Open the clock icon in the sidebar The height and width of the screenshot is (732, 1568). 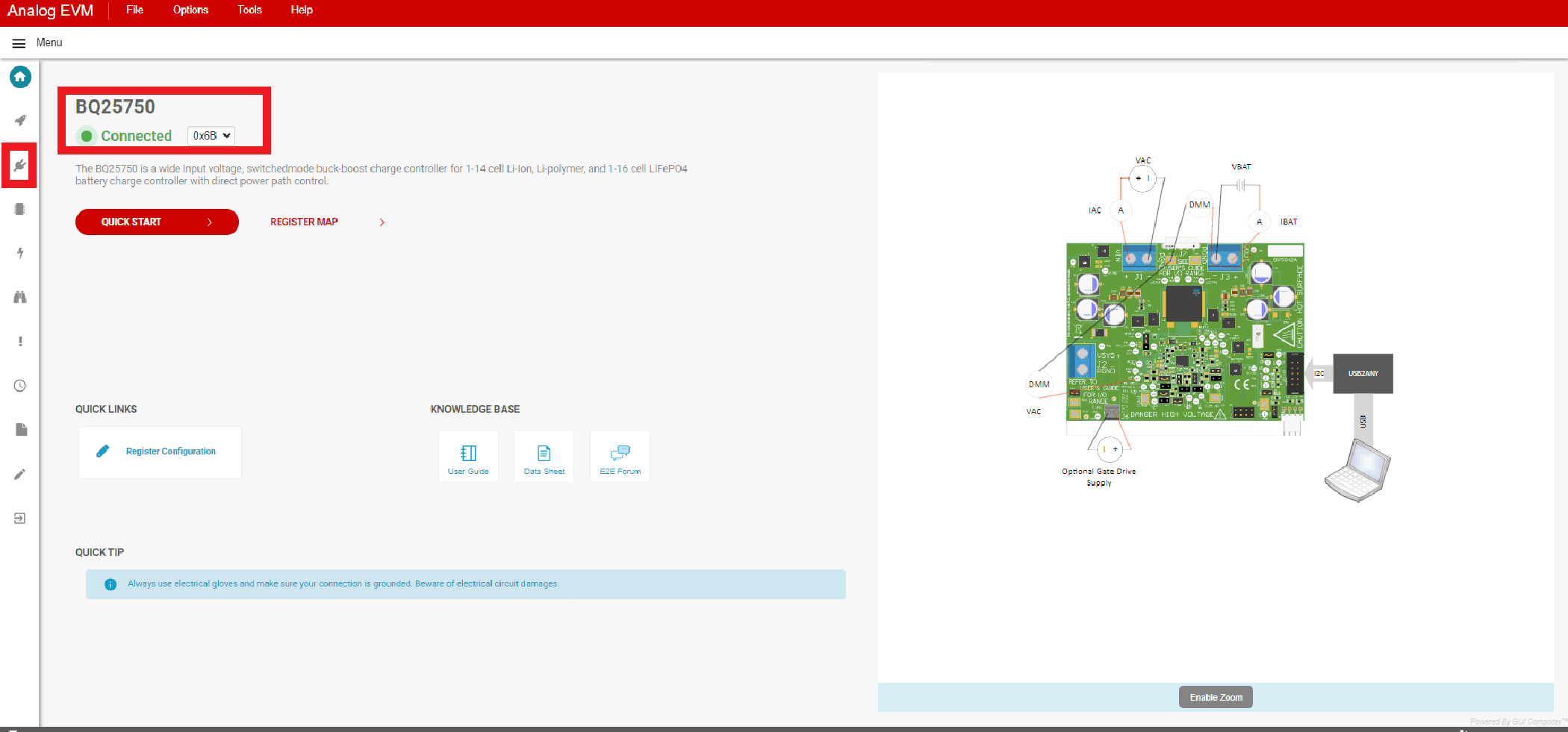click(x=20, y=386)
